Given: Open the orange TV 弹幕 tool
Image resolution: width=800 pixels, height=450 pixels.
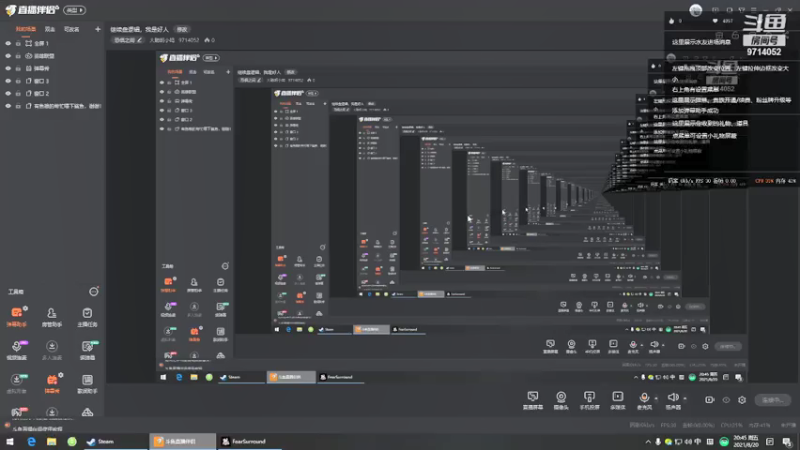Looking at the screenshot, I should (x=52, y=383).
